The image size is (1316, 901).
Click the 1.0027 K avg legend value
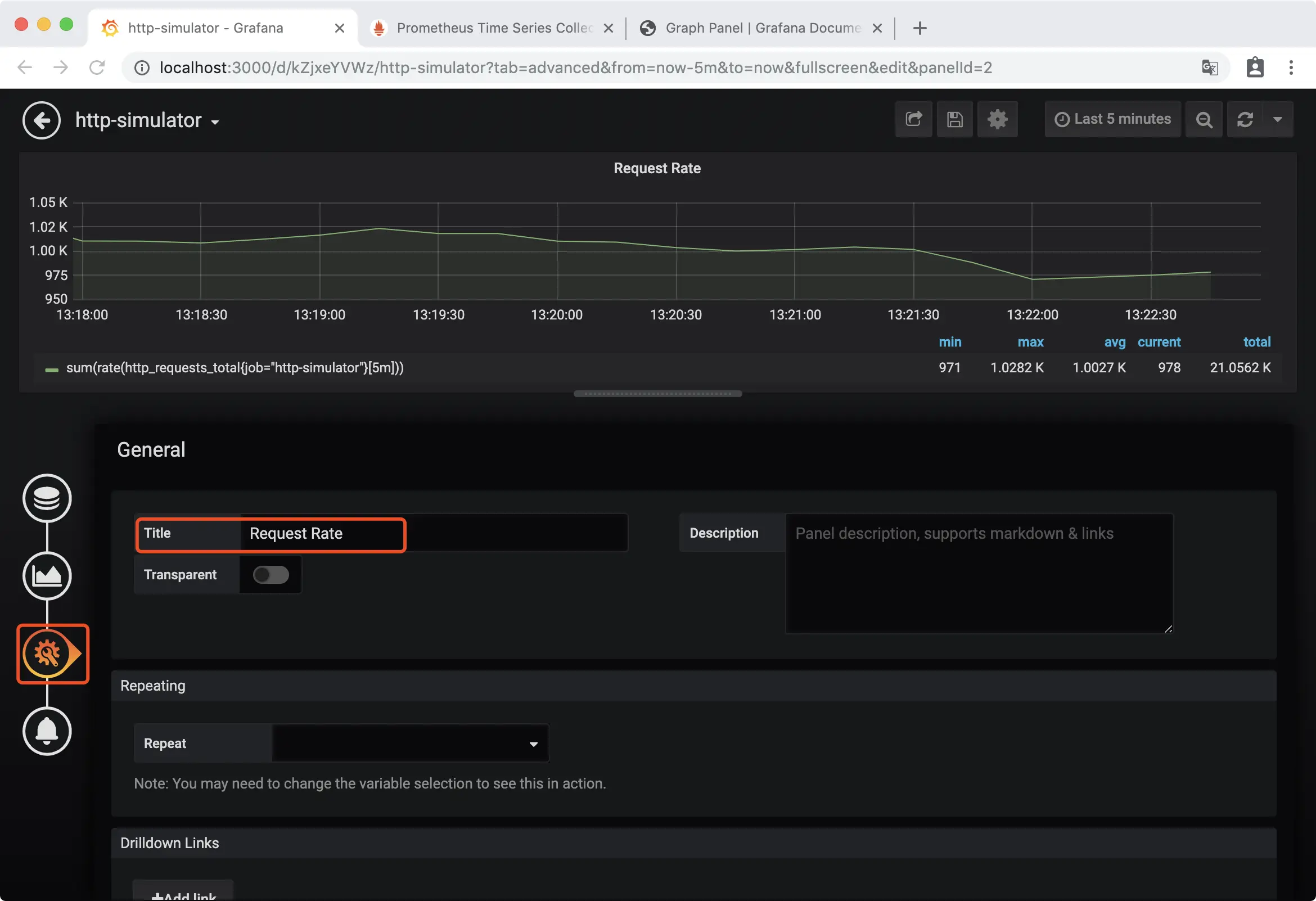tap(1098, 367)
